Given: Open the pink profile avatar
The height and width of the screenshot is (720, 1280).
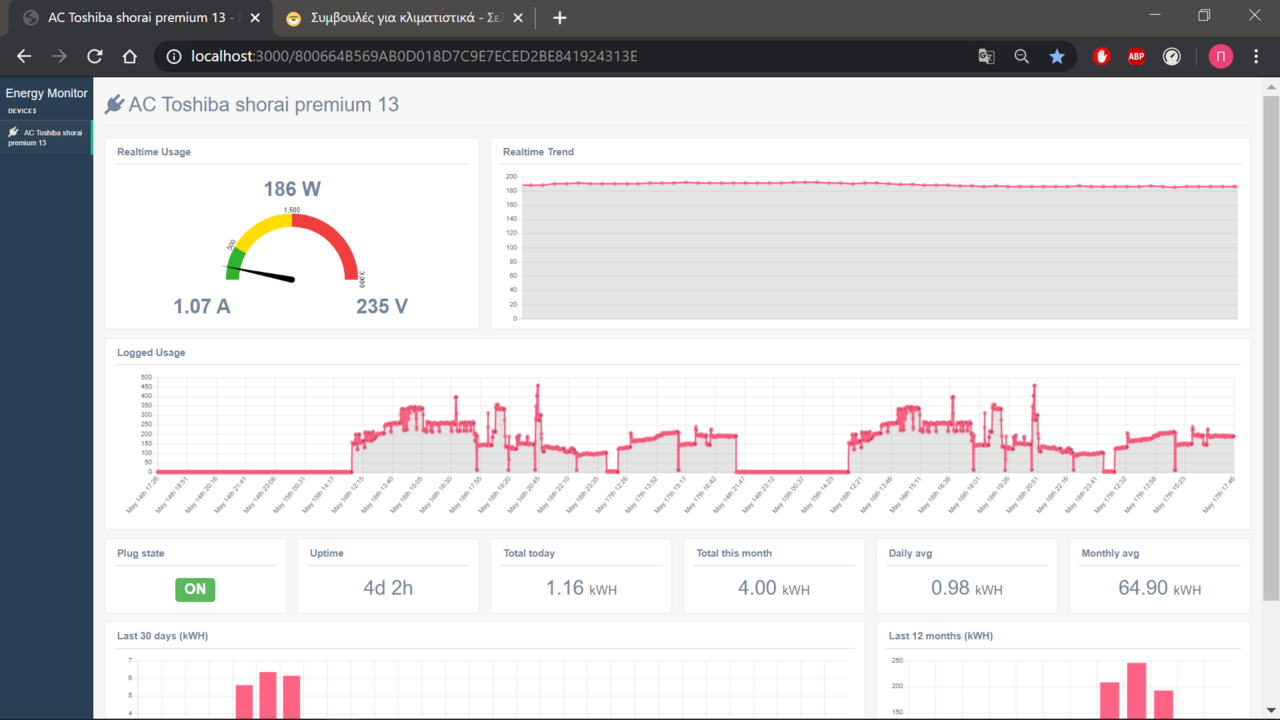Looking at the screenshot, I should (x=1221, y=57).
